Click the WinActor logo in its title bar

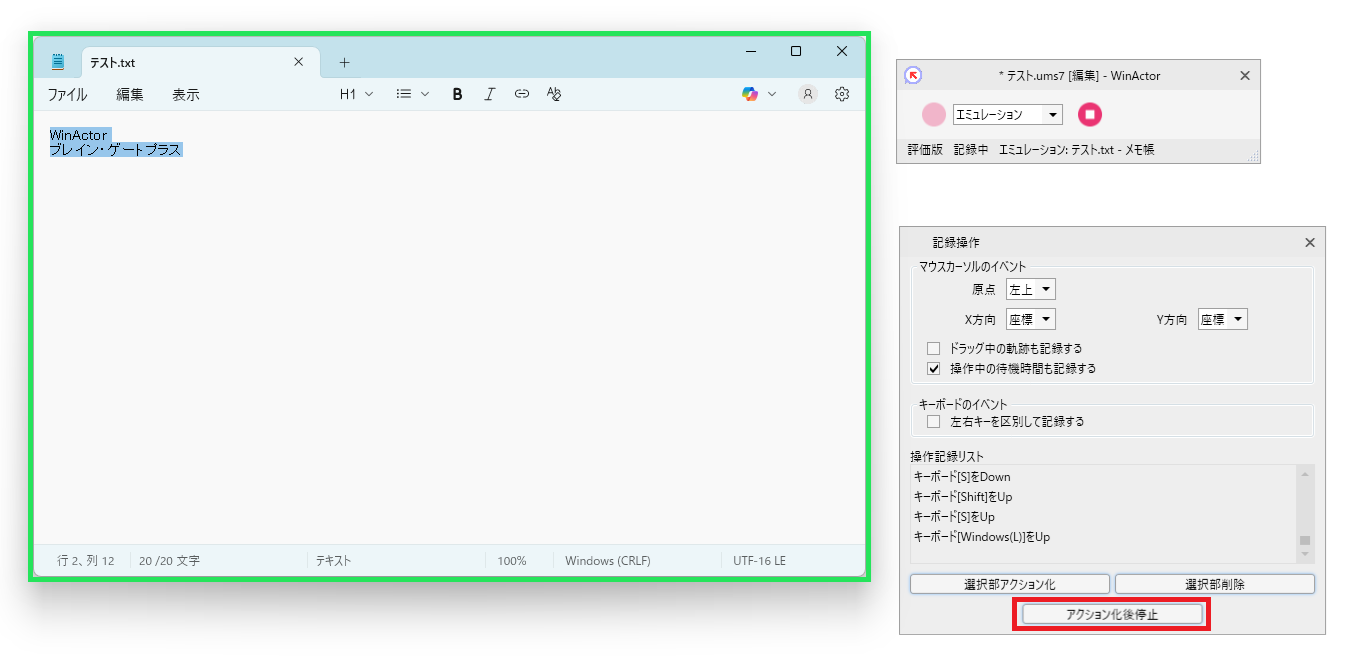click(x=912, y=75)
